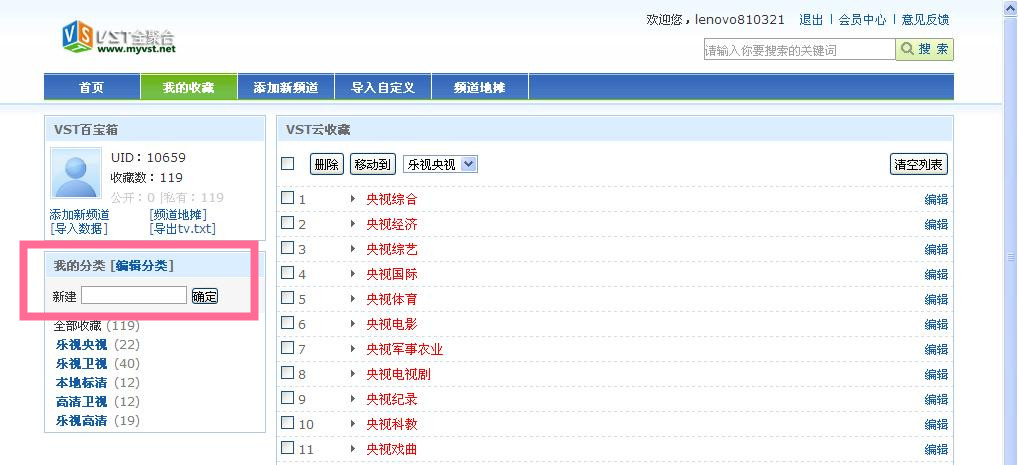This screenshot has width=1018, height=465.
Task: Open the 央视综合 channel link
Action: click(391, 199)
